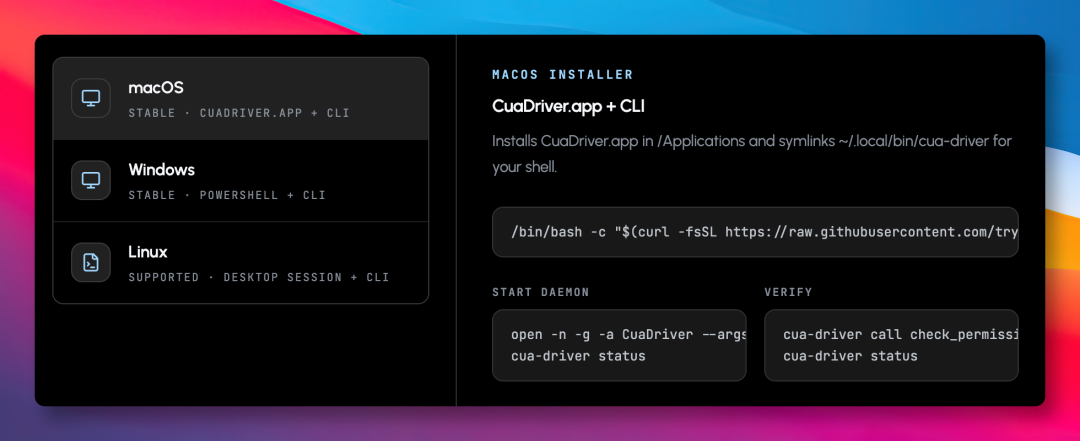The height and width of the screenshot is (441, 1080).
Task: Switch to the Windows platform tab
Action: [240, 181]
